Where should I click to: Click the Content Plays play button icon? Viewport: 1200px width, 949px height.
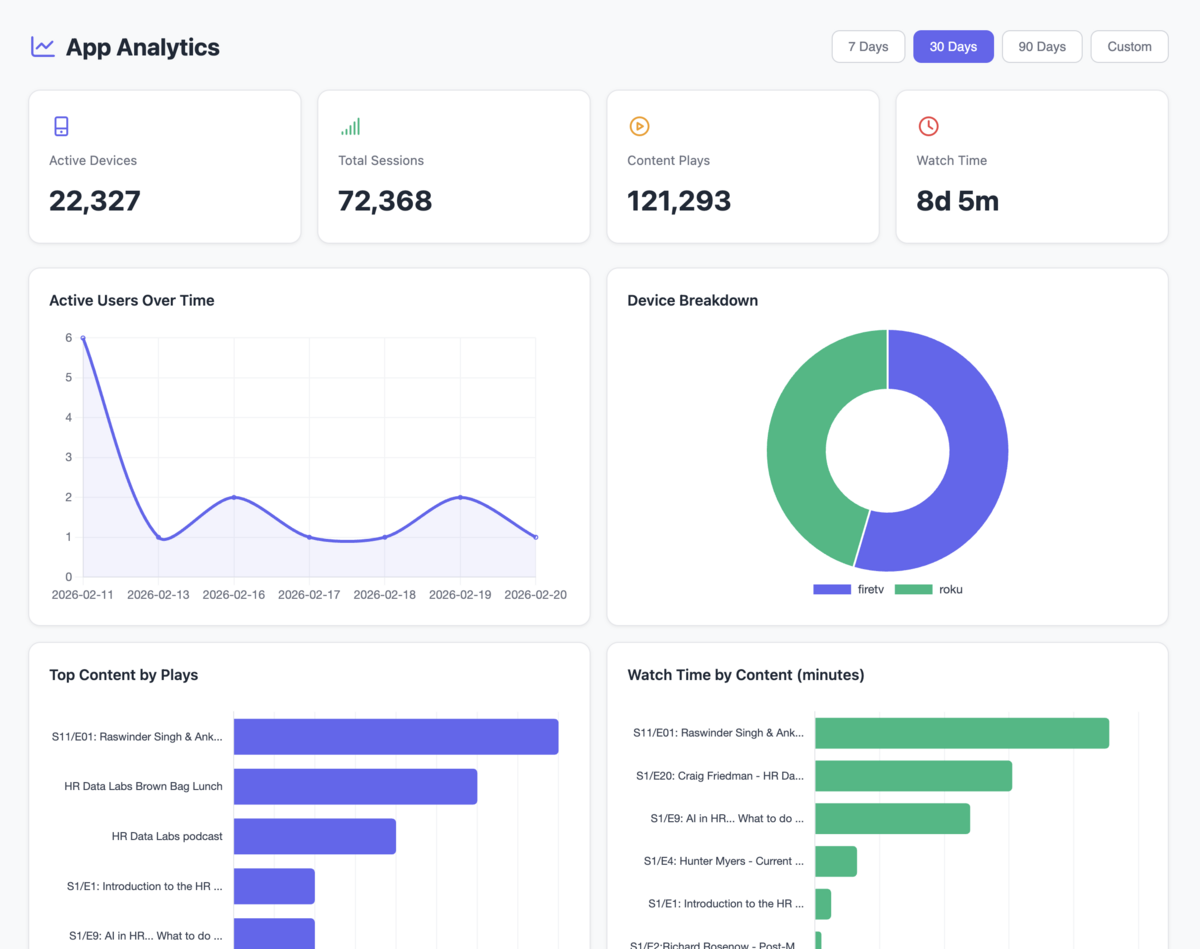(639, 126)
